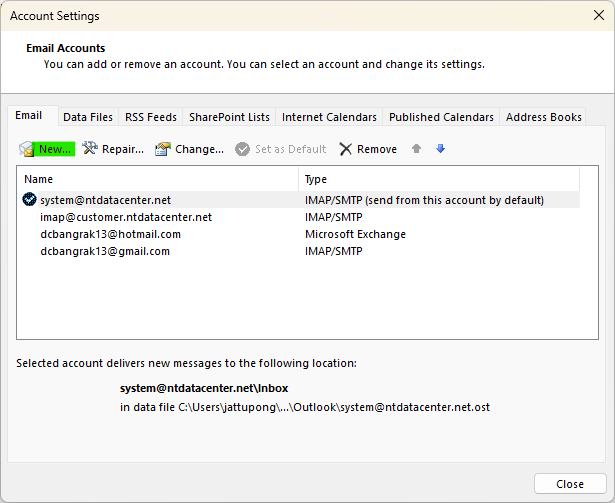The image size is (615, 503).
Task: Open the Address Books tab
Action: [543, 117]
